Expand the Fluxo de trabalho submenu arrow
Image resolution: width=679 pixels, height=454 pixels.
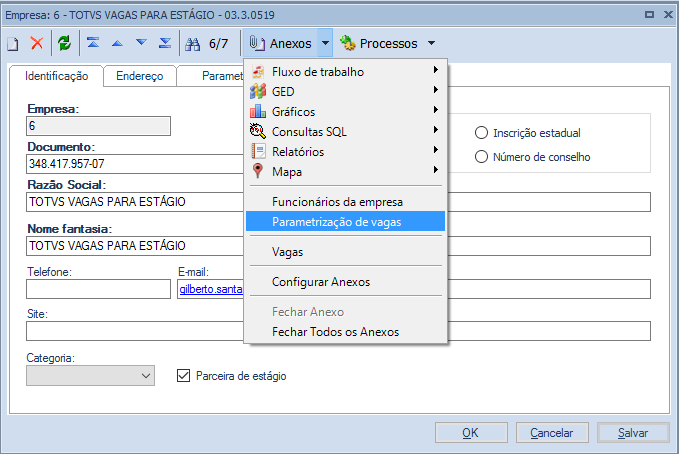436,70
